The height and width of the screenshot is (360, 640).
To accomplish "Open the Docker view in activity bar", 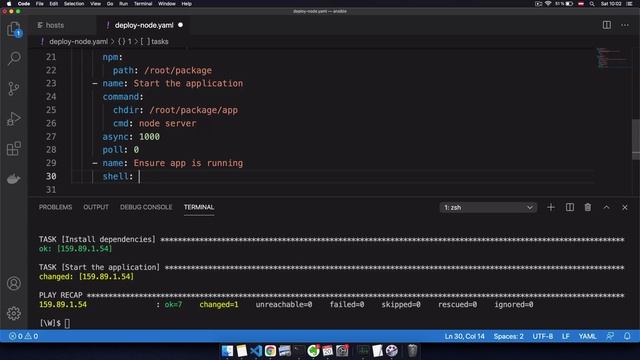I will tap(13, 179).
